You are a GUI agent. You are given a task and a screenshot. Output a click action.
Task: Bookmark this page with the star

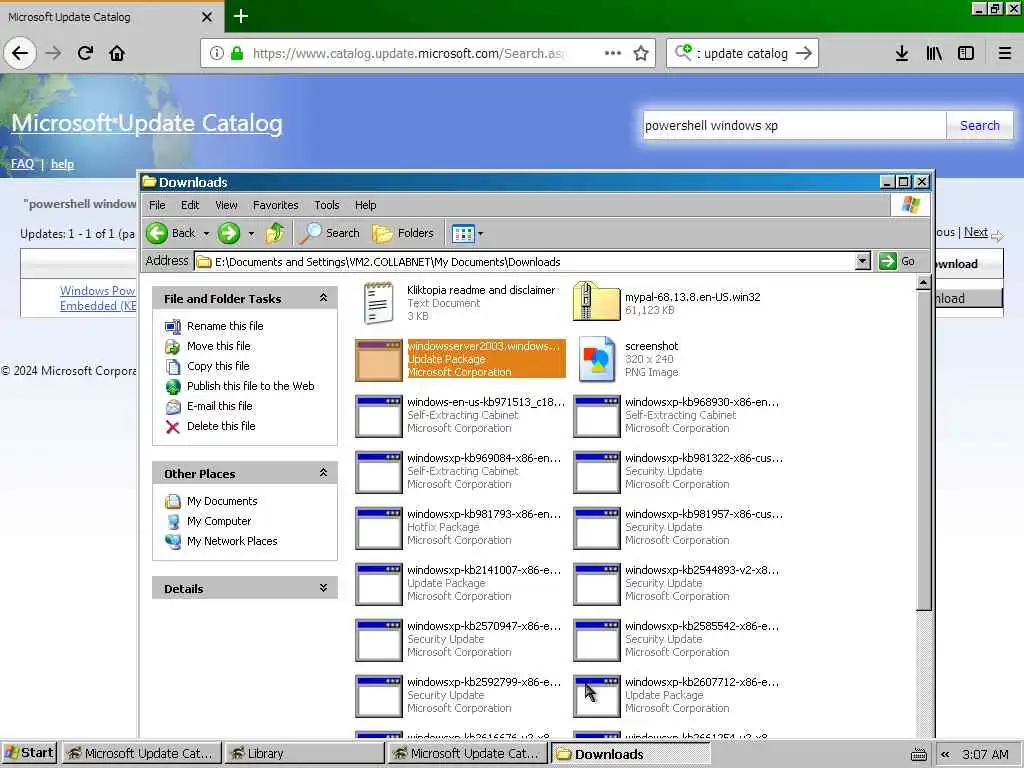(x=641, y=53)
